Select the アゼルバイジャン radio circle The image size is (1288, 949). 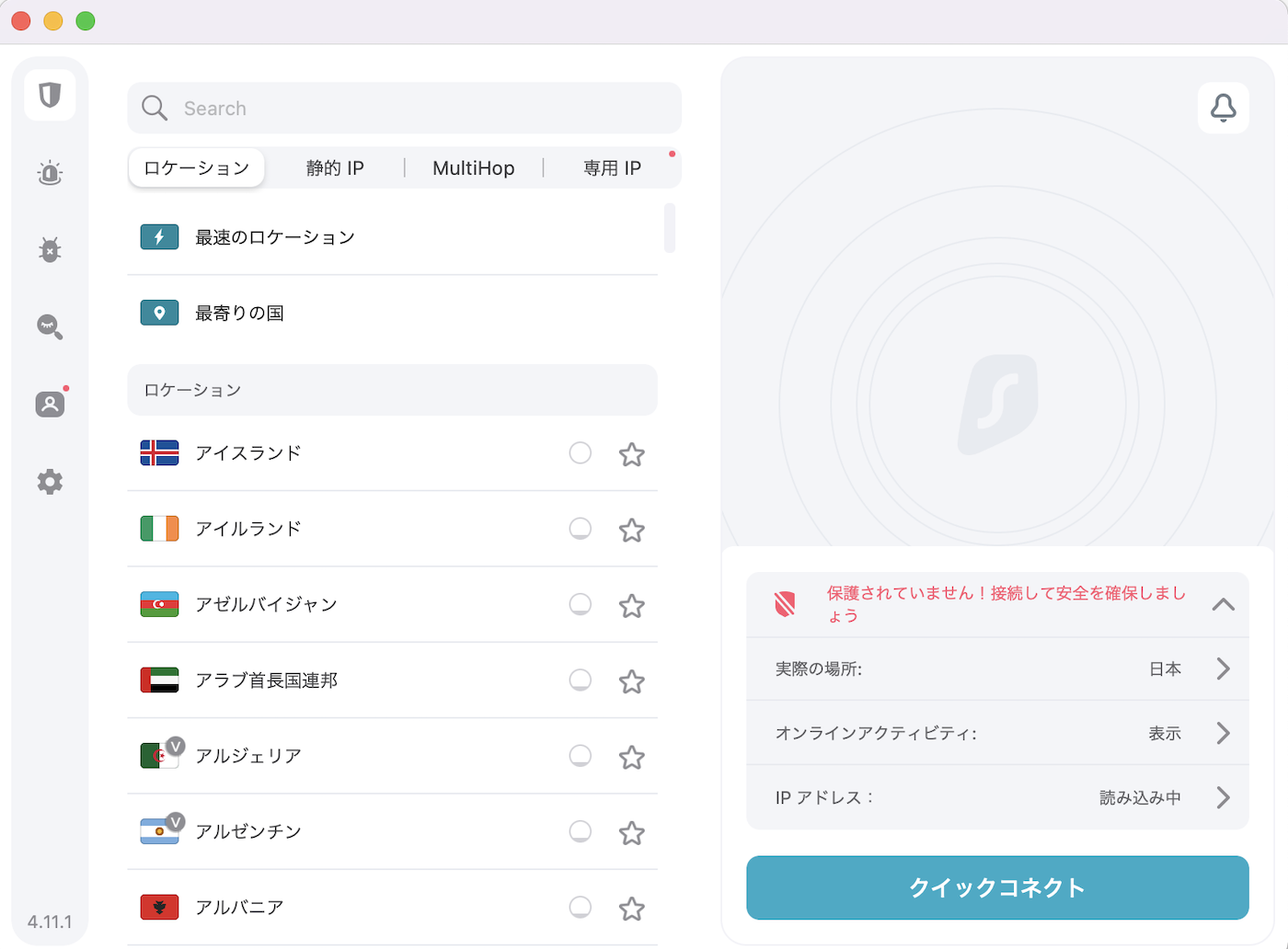point(580,604)
